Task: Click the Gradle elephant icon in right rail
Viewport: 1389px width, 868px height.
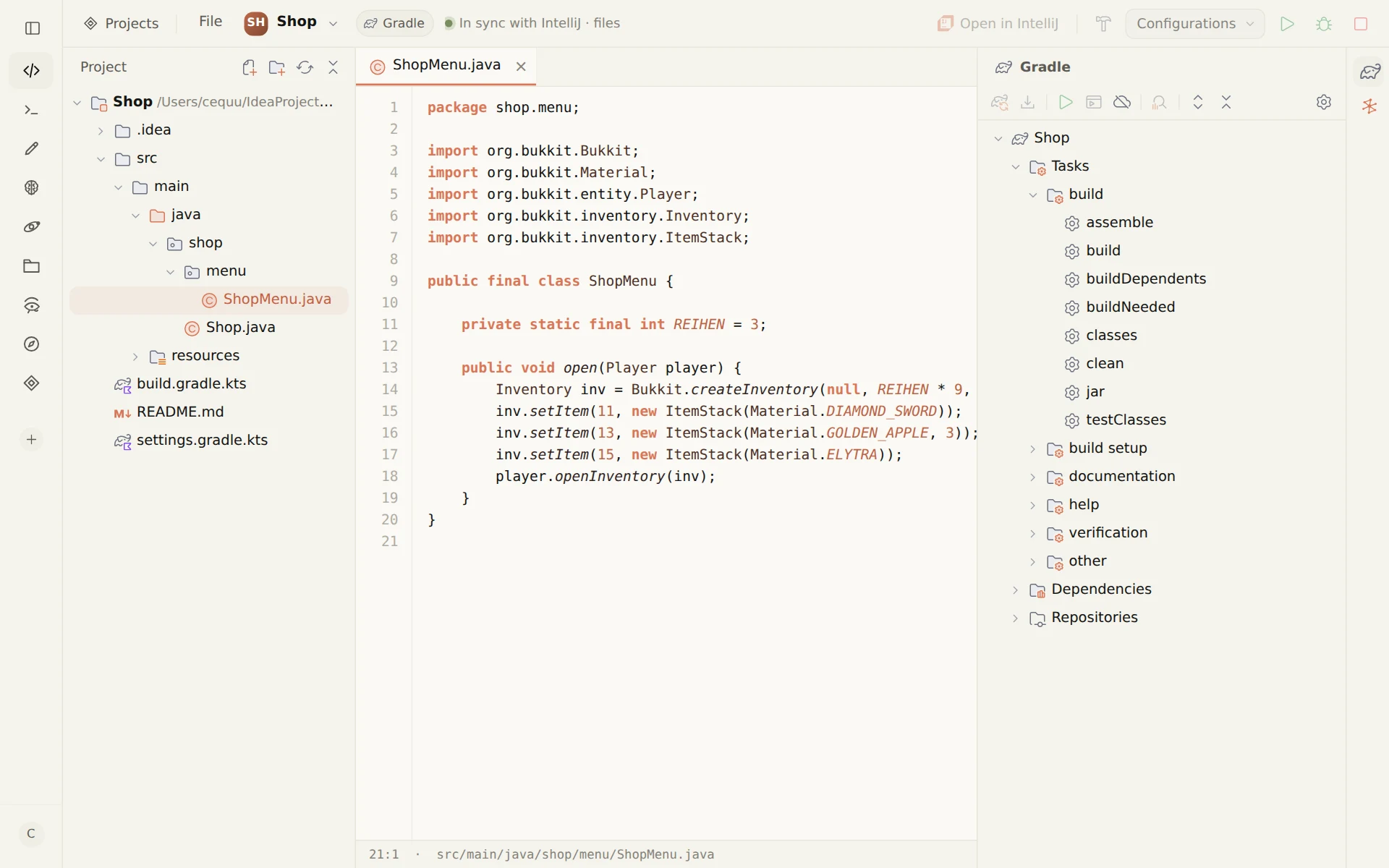Action: click(x=1370, y=71)
